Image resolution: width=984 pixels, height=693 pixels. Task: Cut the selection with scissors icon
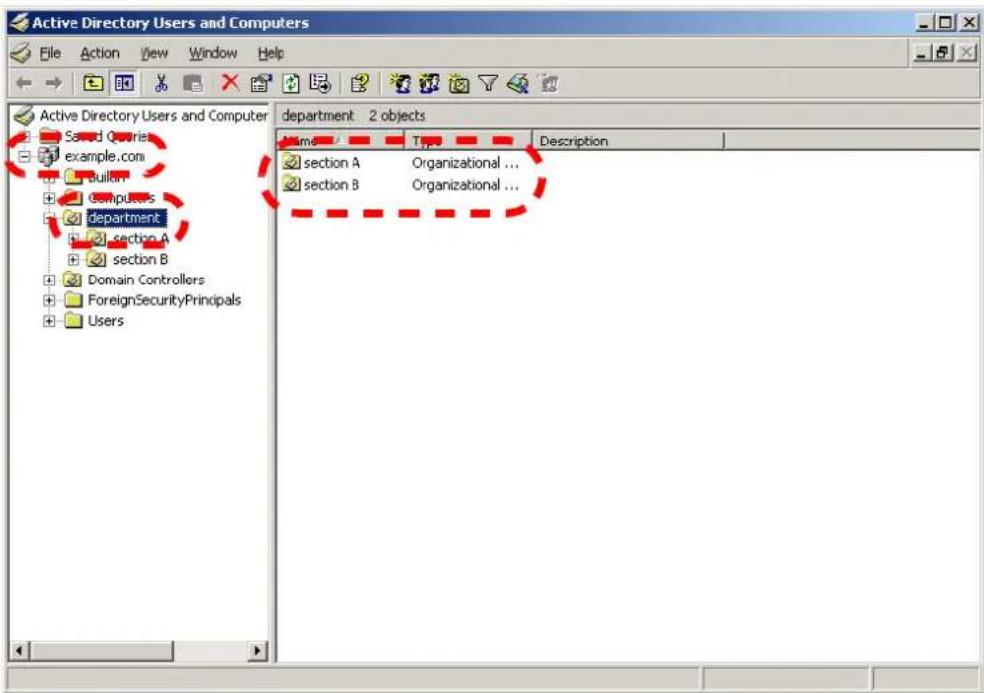161,83
